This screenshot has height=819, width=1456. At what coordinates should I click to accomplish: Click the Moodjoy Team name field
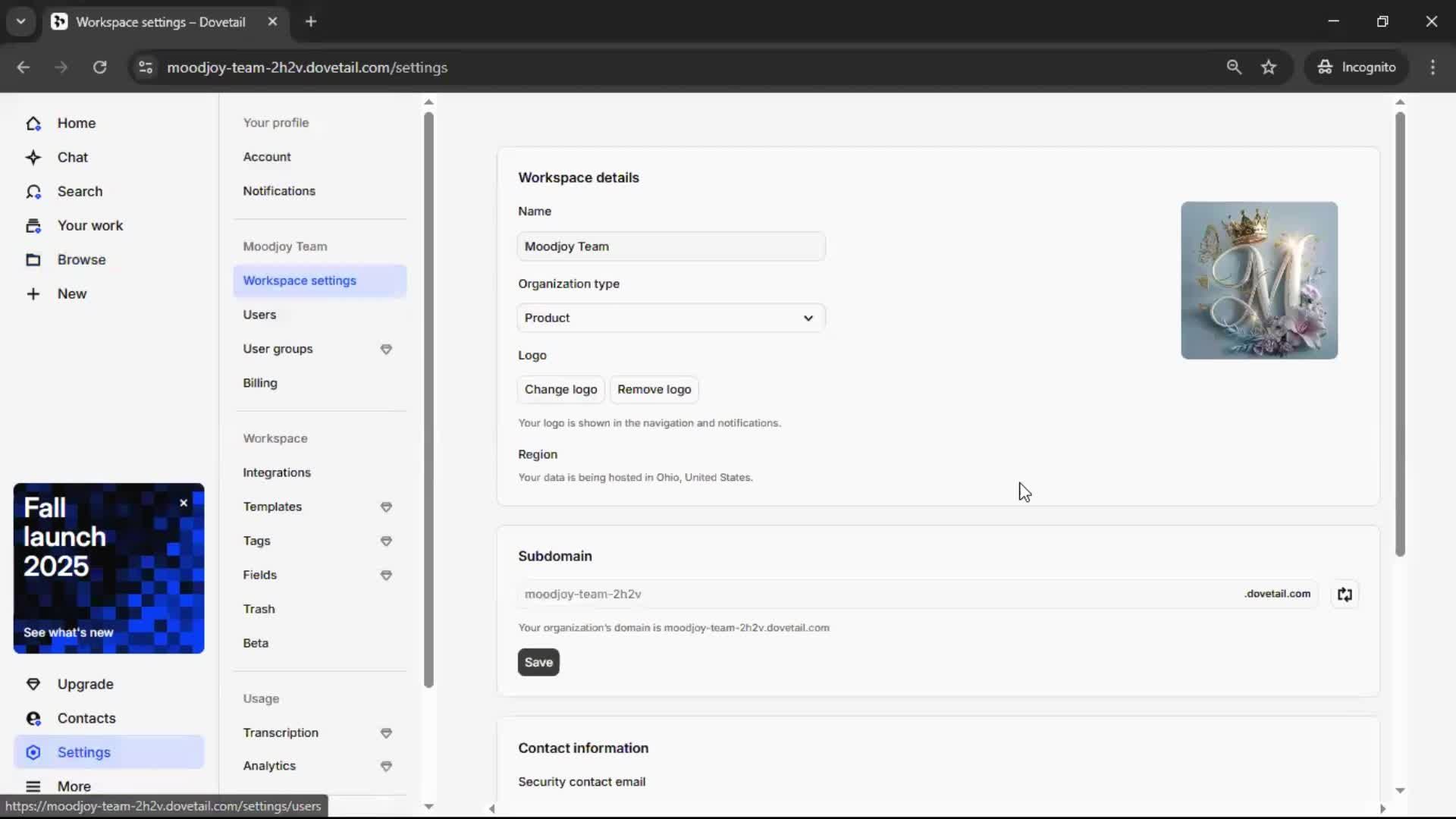[x=670, y=246]
